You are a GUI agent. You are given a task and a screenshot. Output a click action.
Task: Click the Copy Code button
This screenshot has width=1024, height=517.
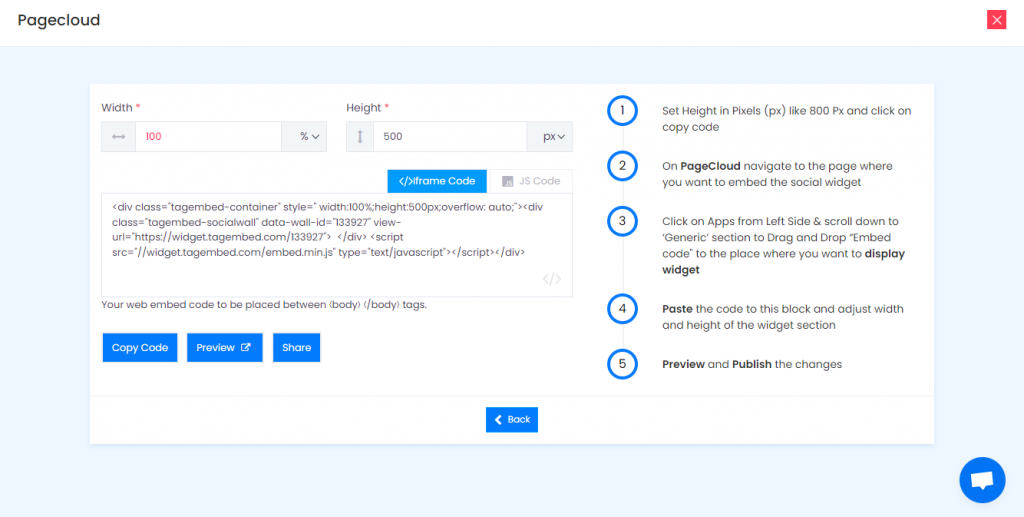[140, 348]
